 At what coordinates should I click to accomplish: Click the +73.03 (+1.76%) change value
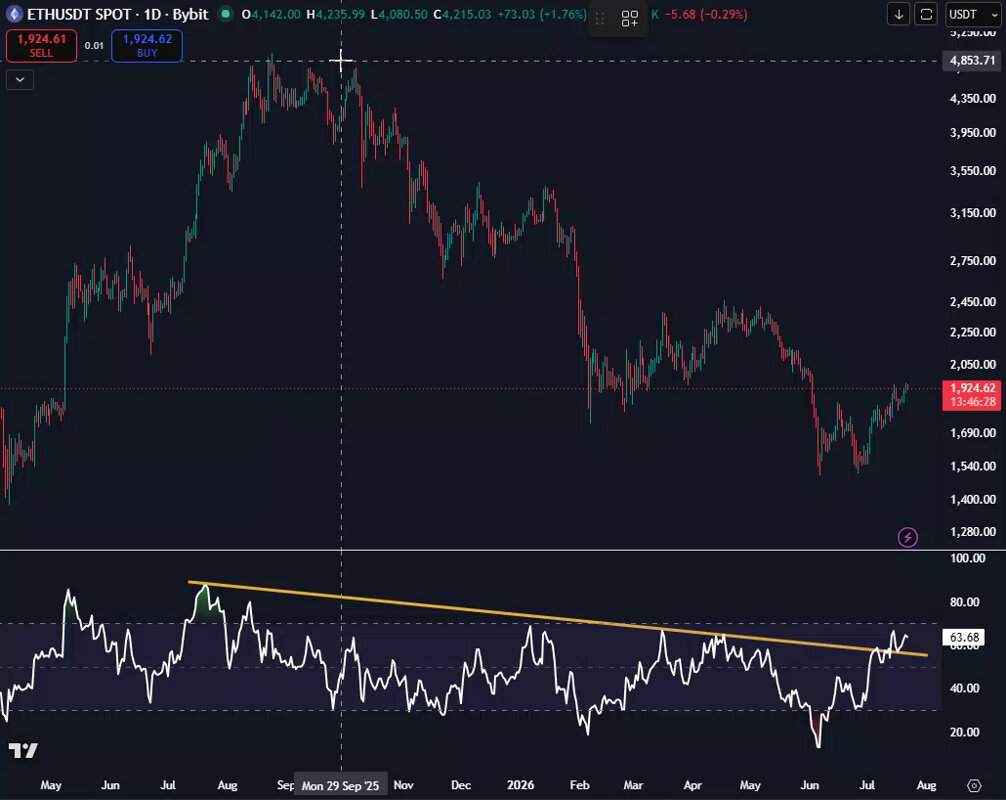click(541, 14)
